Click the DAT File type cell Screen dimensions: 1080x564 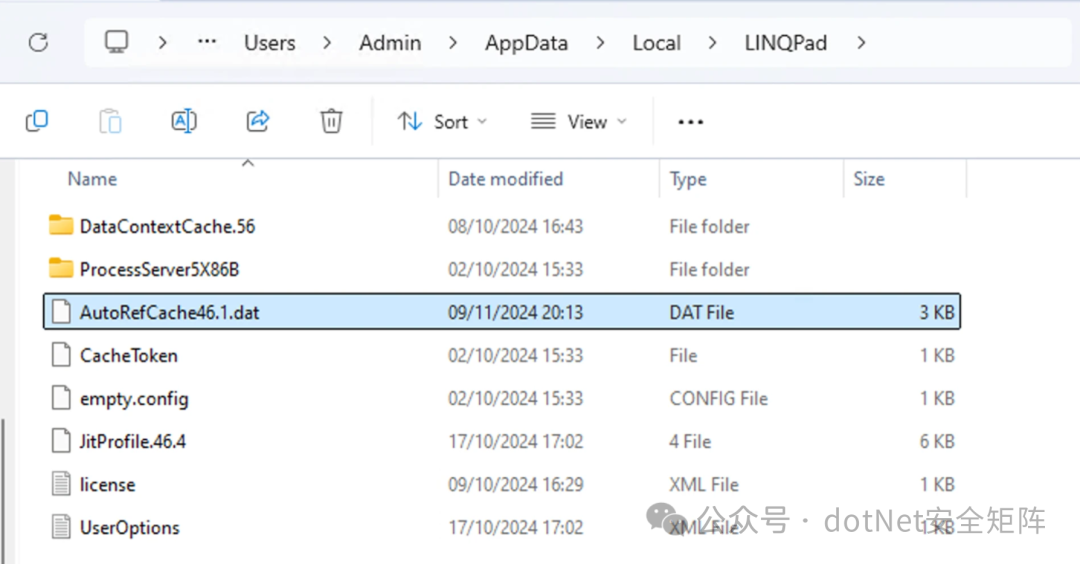(701, 313)
